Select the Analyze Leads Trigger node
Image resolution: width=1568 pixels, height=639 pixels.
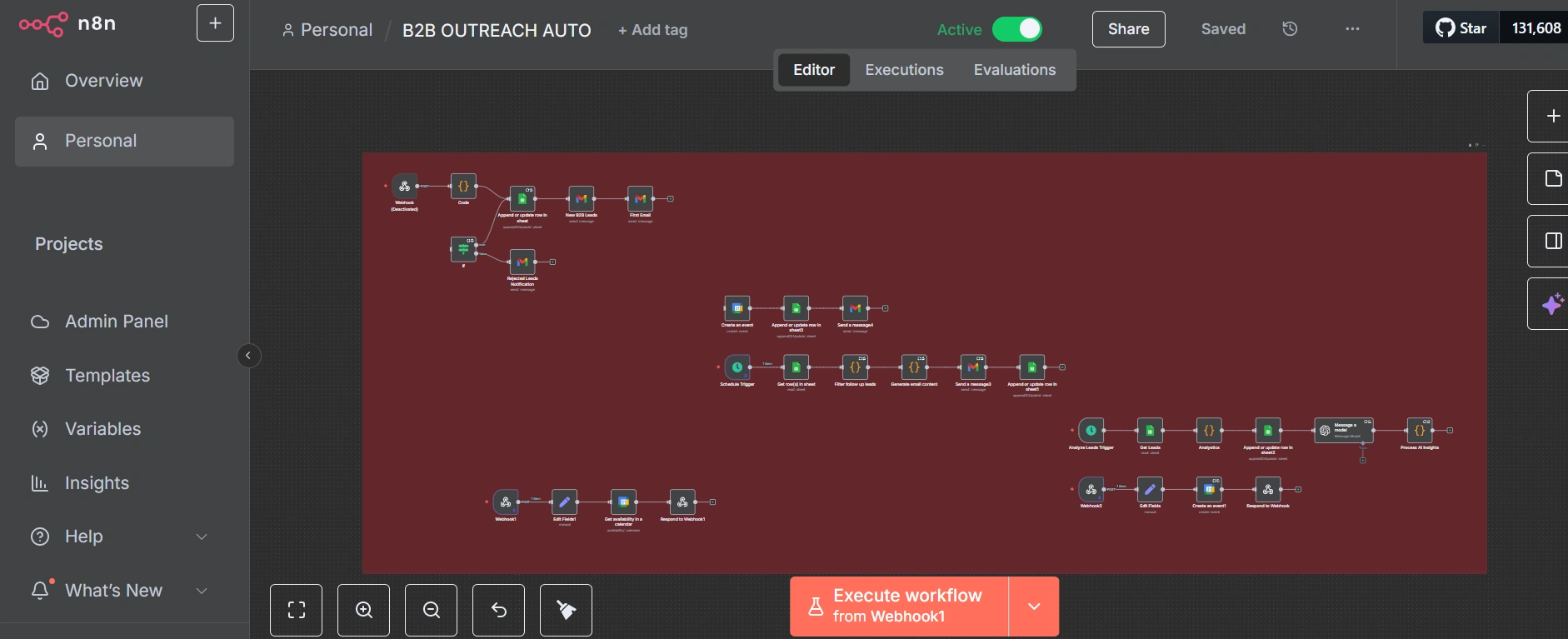[x=1091, y=430]
